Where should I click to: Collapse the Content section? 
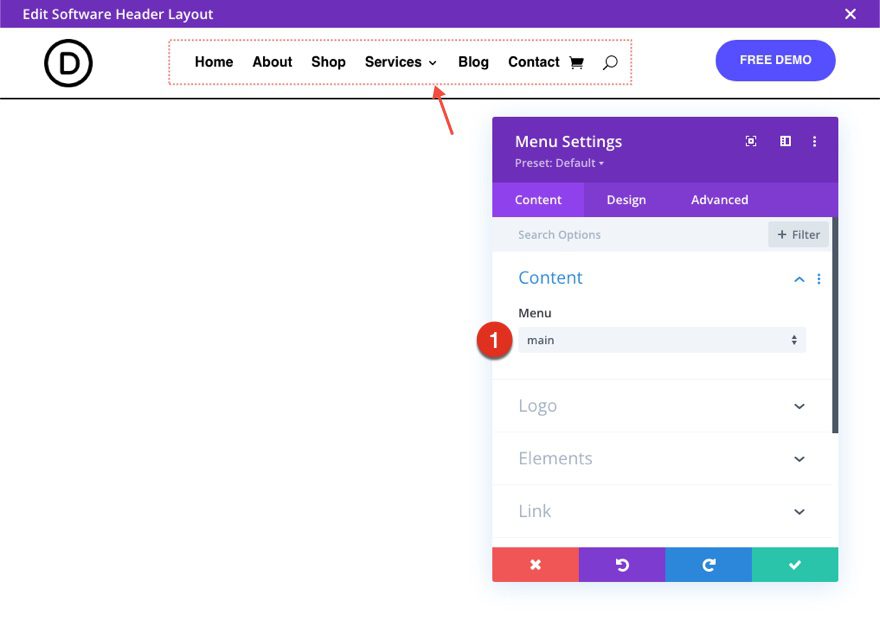(x=798, y=279)
